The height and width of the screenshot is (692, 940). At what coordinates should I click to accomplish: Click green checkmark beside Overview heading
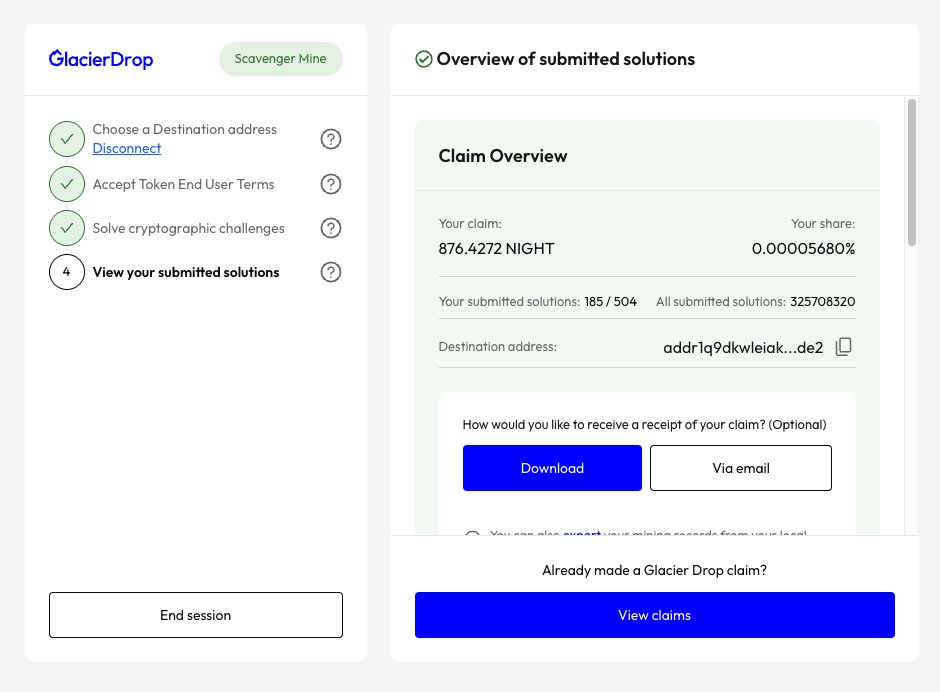pos(424,59)
